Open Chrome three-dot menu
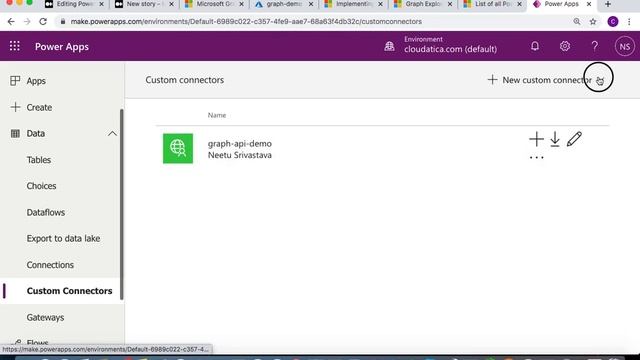Screen dimensions: 640x360 click(629, 22)
